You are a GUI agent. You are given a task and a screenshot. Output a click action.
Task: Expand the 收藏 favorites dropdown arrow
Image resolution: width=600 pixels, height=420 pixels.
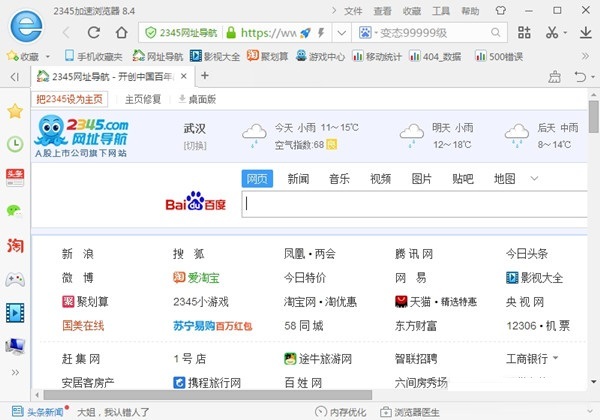[48, 57]
